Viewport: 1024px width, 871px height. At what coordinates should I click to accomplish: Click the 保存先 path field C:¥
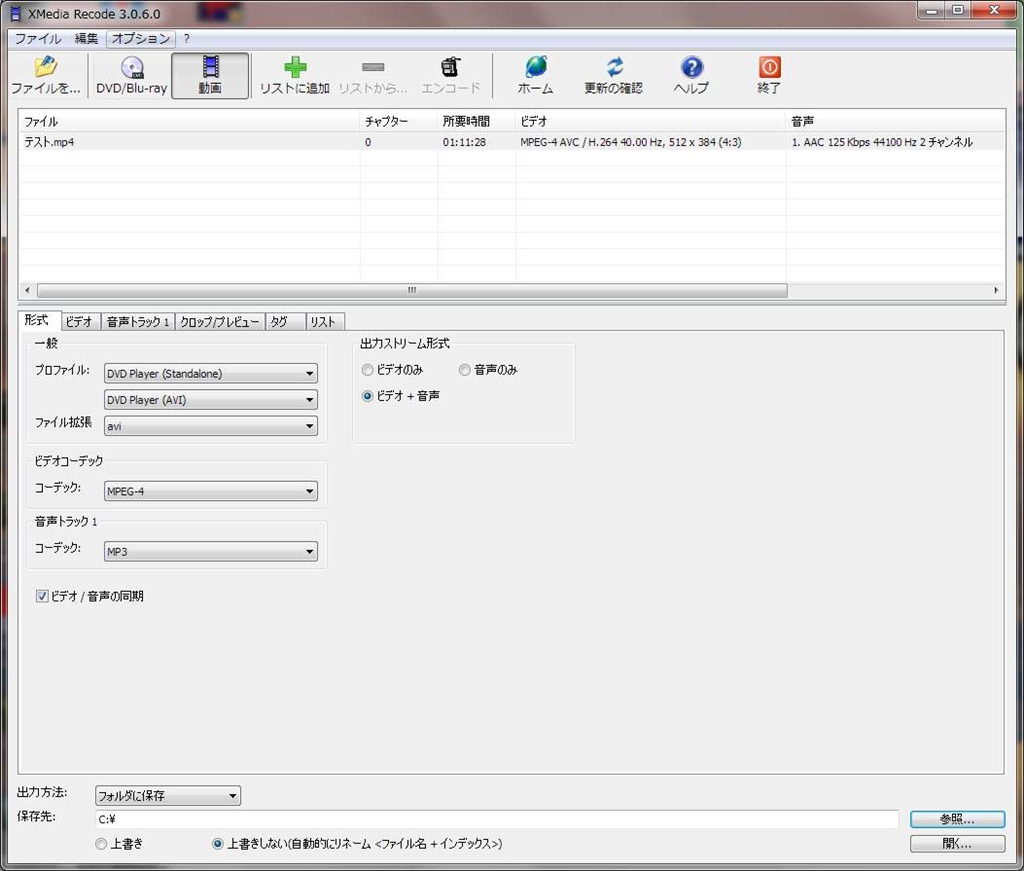coord(497,819)
